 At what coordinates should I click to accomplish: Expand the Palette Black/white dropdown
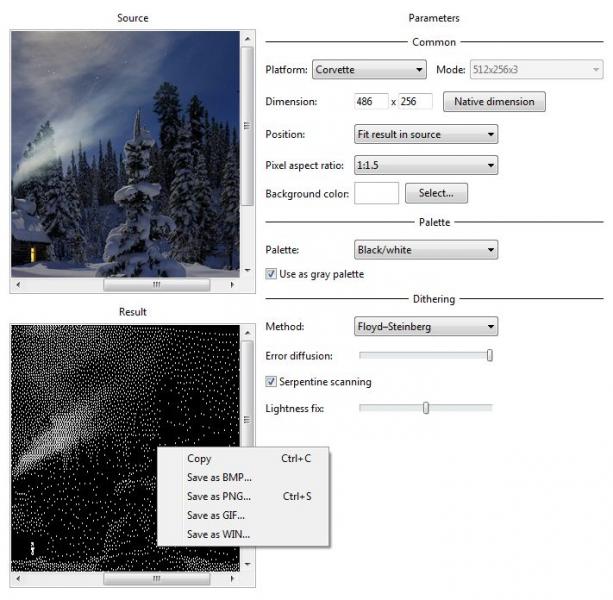click(426, 250)
